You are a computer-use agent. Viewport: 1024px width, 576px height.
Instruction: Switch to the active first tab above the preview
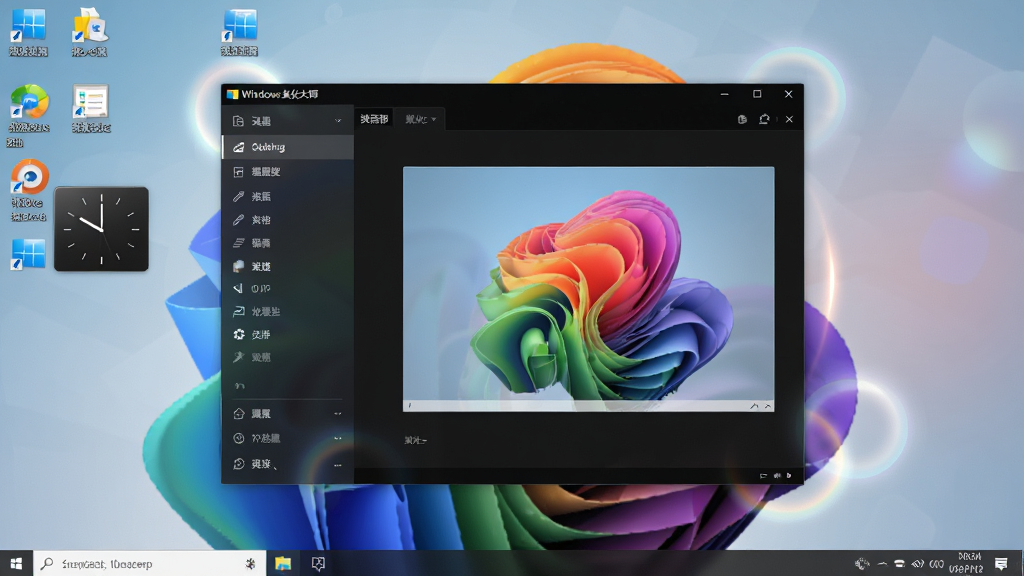click(374, 119)
